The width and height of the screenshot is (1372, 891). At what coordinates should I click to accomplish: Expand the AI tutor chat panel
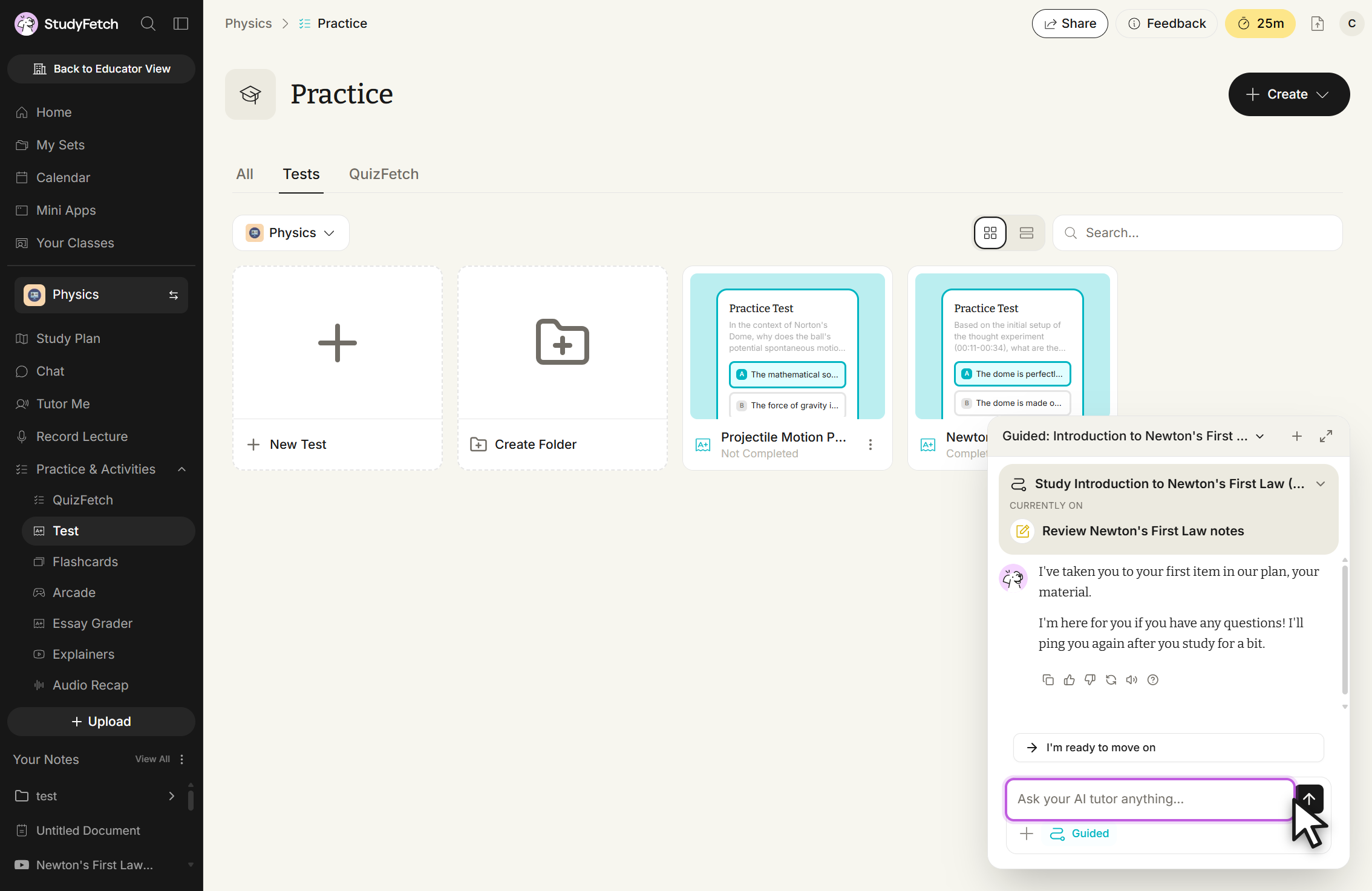pyautogui.click(x=1326, y=436)
